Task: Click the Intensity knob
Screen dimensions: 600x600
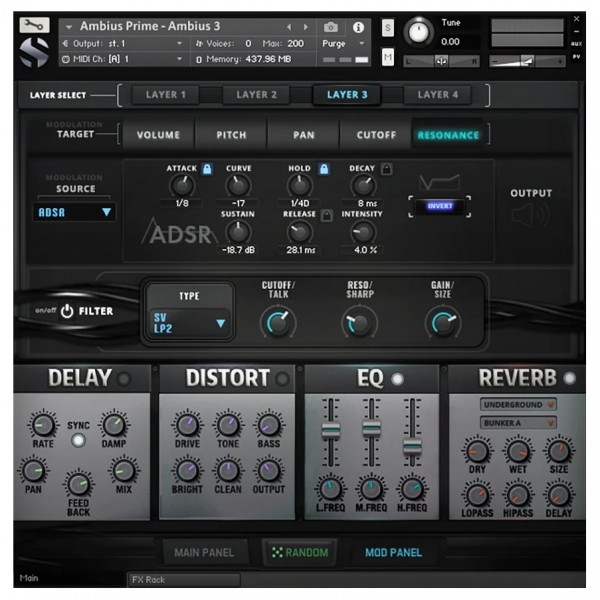Action: coord(362,232)
